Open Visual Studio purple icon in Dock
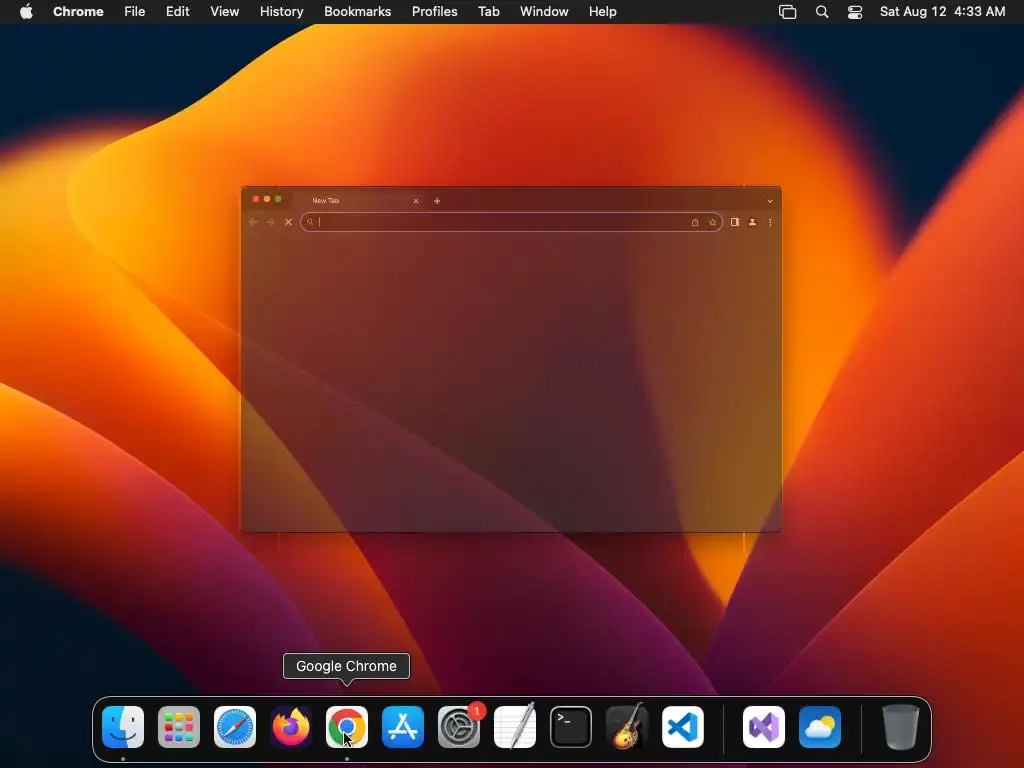 click(764, 727)
